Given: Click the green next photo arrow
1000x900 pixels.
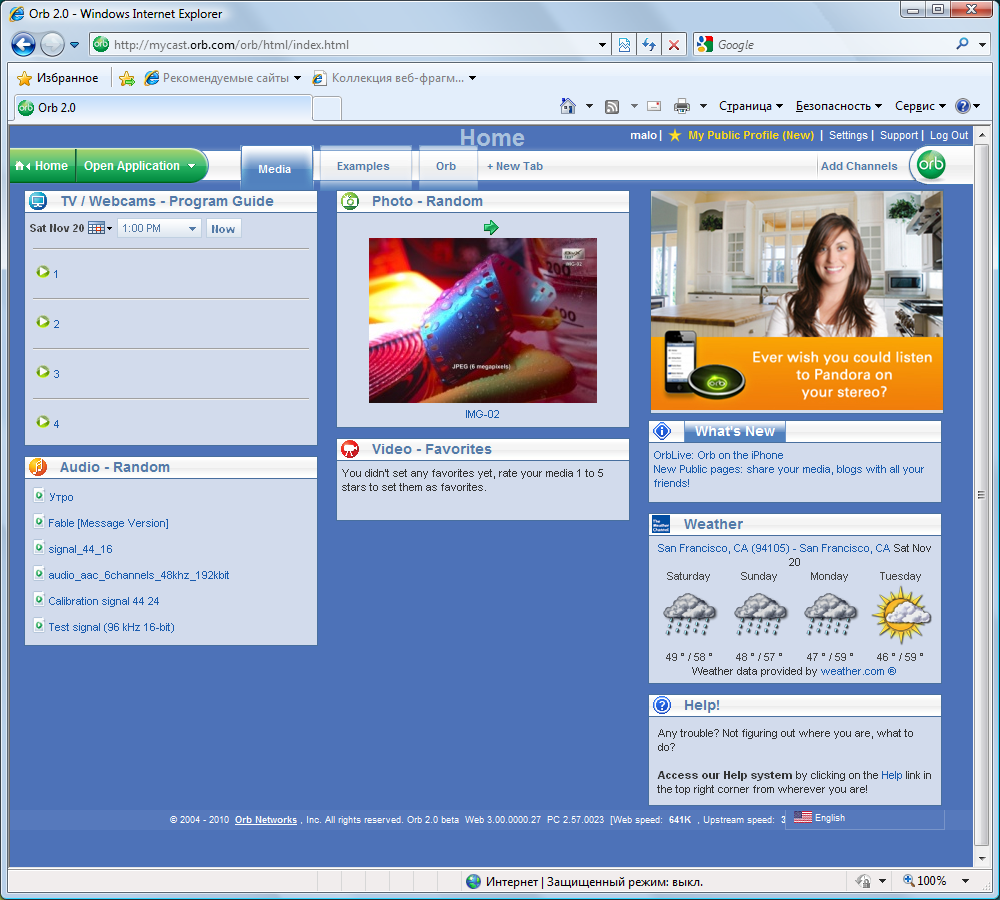Looking at the screenshot, I should pyautogui.click(x=491, y=227).
